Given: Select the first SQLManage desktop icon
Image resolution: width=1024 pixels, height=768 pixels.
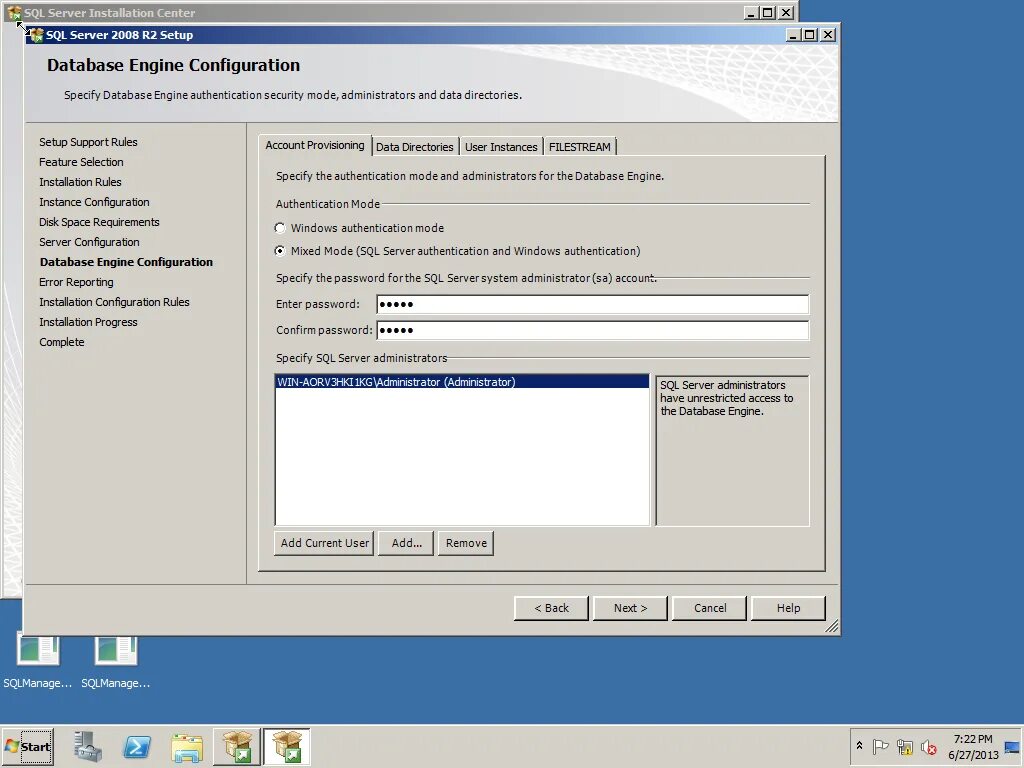Looking at the screenshot, I should tap(37, 661).
